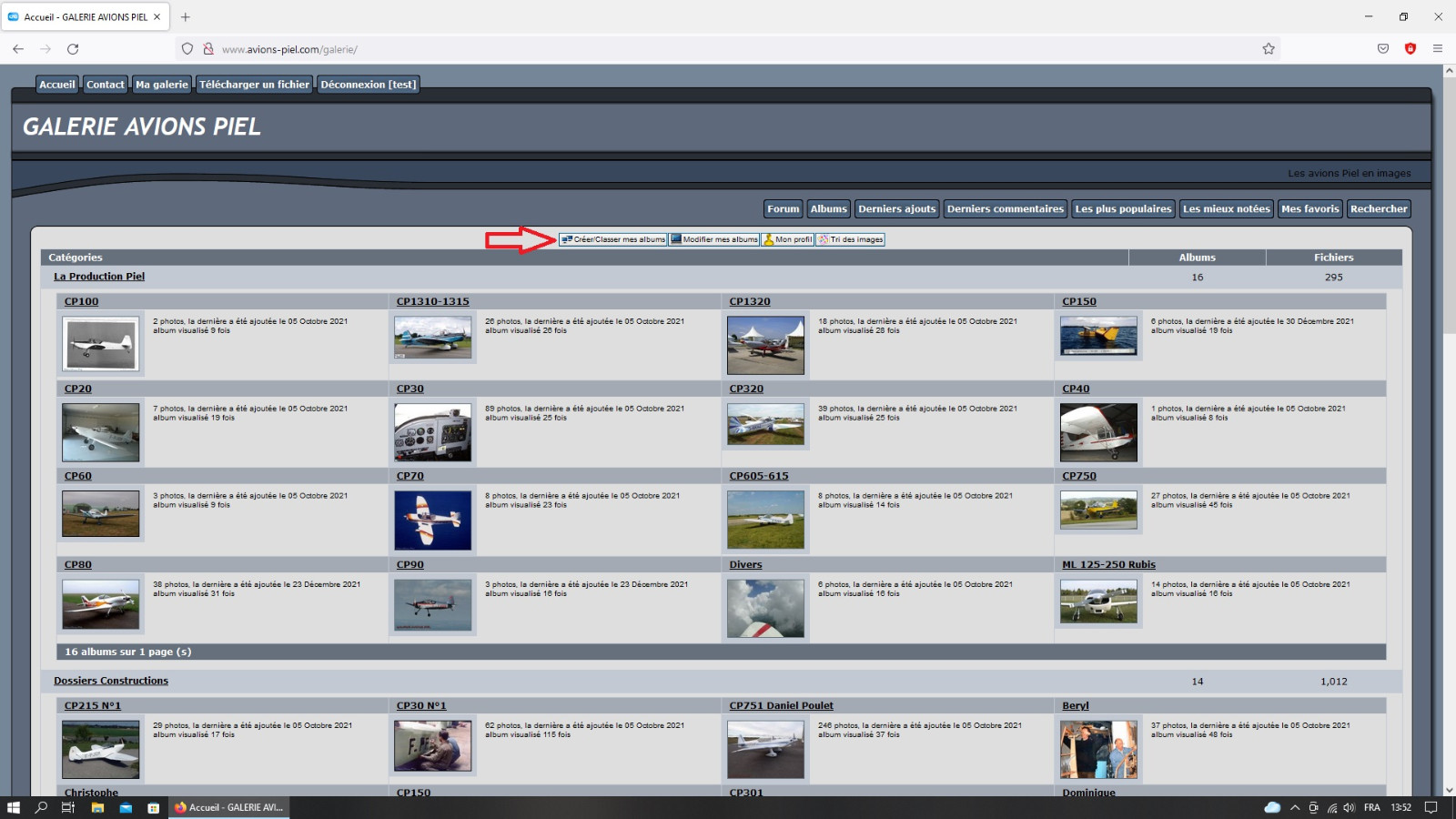Image resolution: width=1456 pixels, height=819 pixels.
Task: Click the CP70 aerial plane thumbnail
Action: pyautogui.click(x=433, y=521)
